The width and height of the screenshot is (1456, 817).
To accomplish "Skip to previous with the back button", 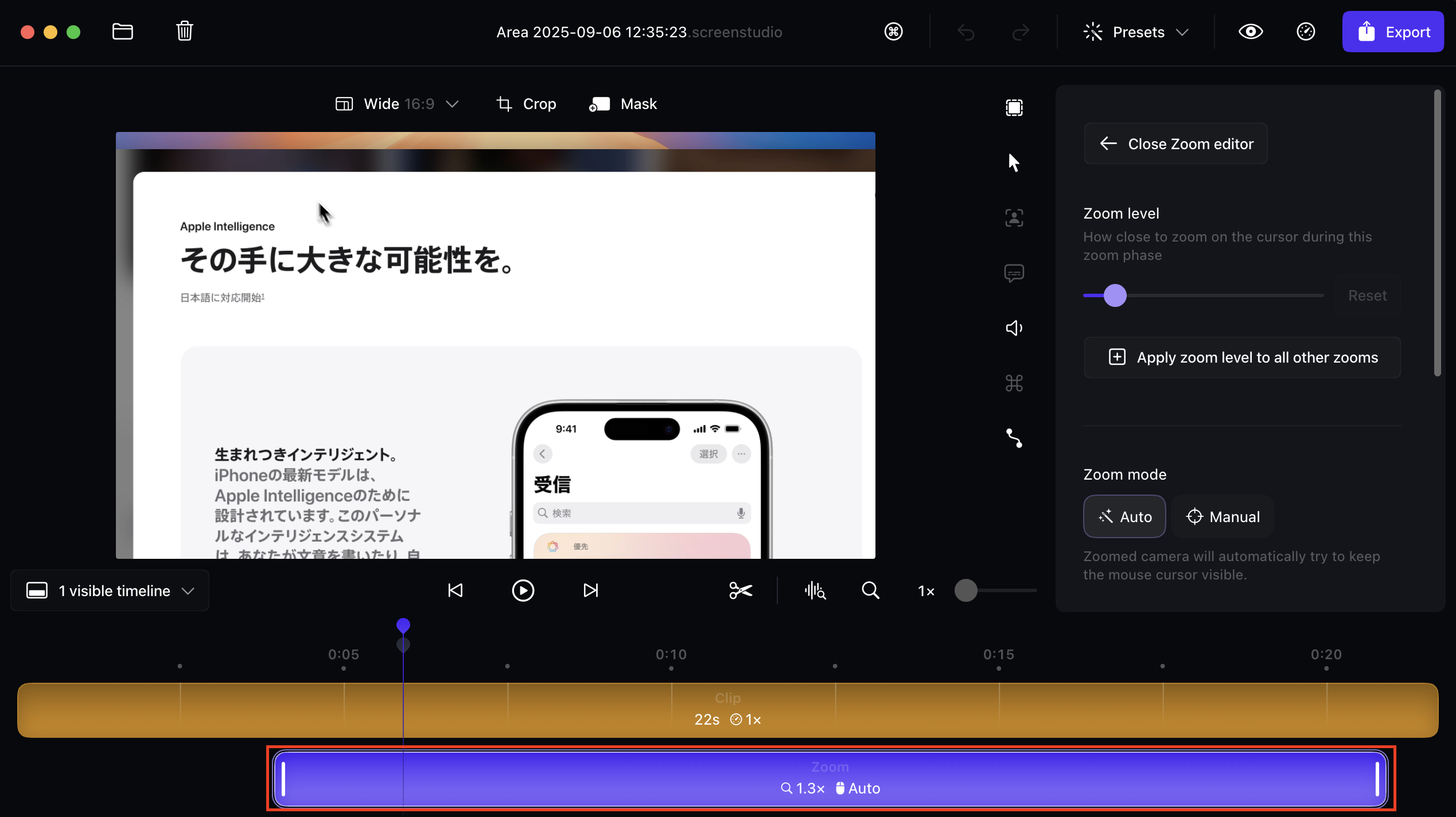I will pos(455,590).
